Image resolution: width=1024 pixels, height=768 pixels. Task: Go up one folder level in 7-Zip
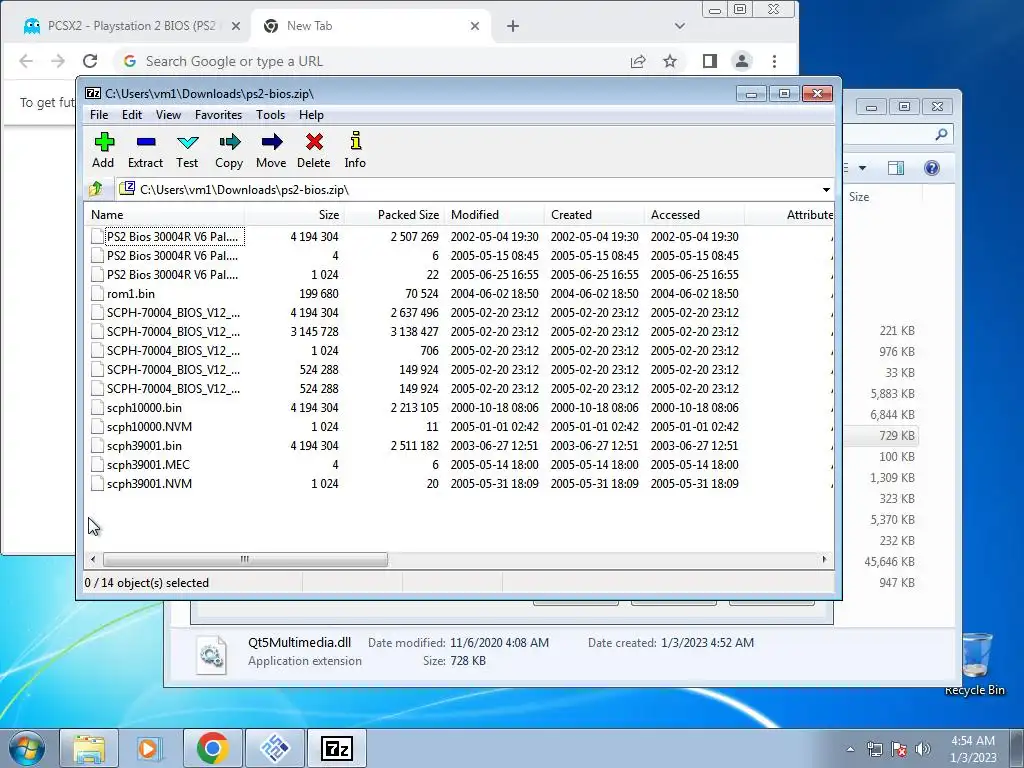(x=96, y=189)
